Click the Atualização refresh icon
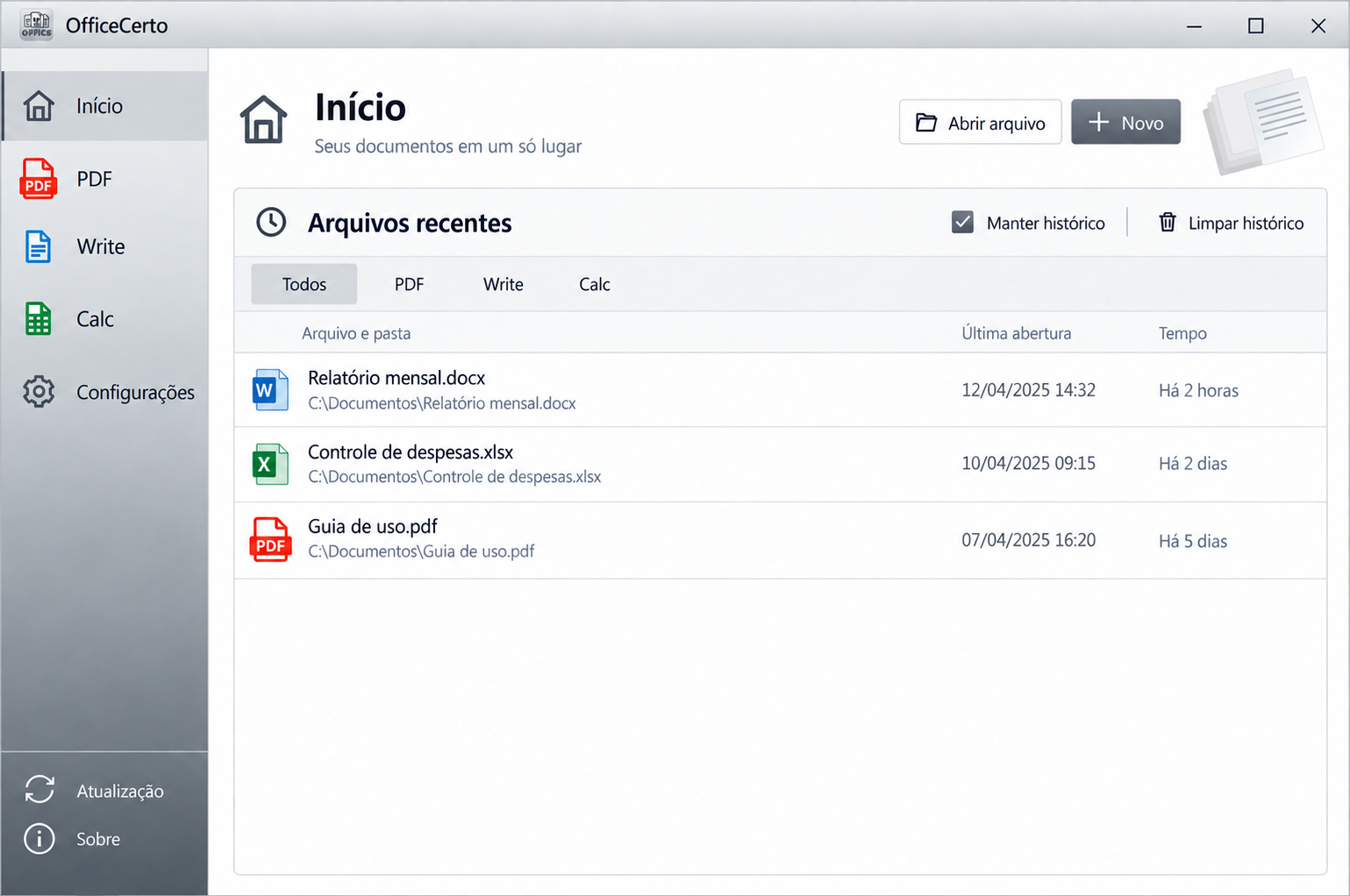The height and width of the screenshot is (896, 1350). pos(39,790)
